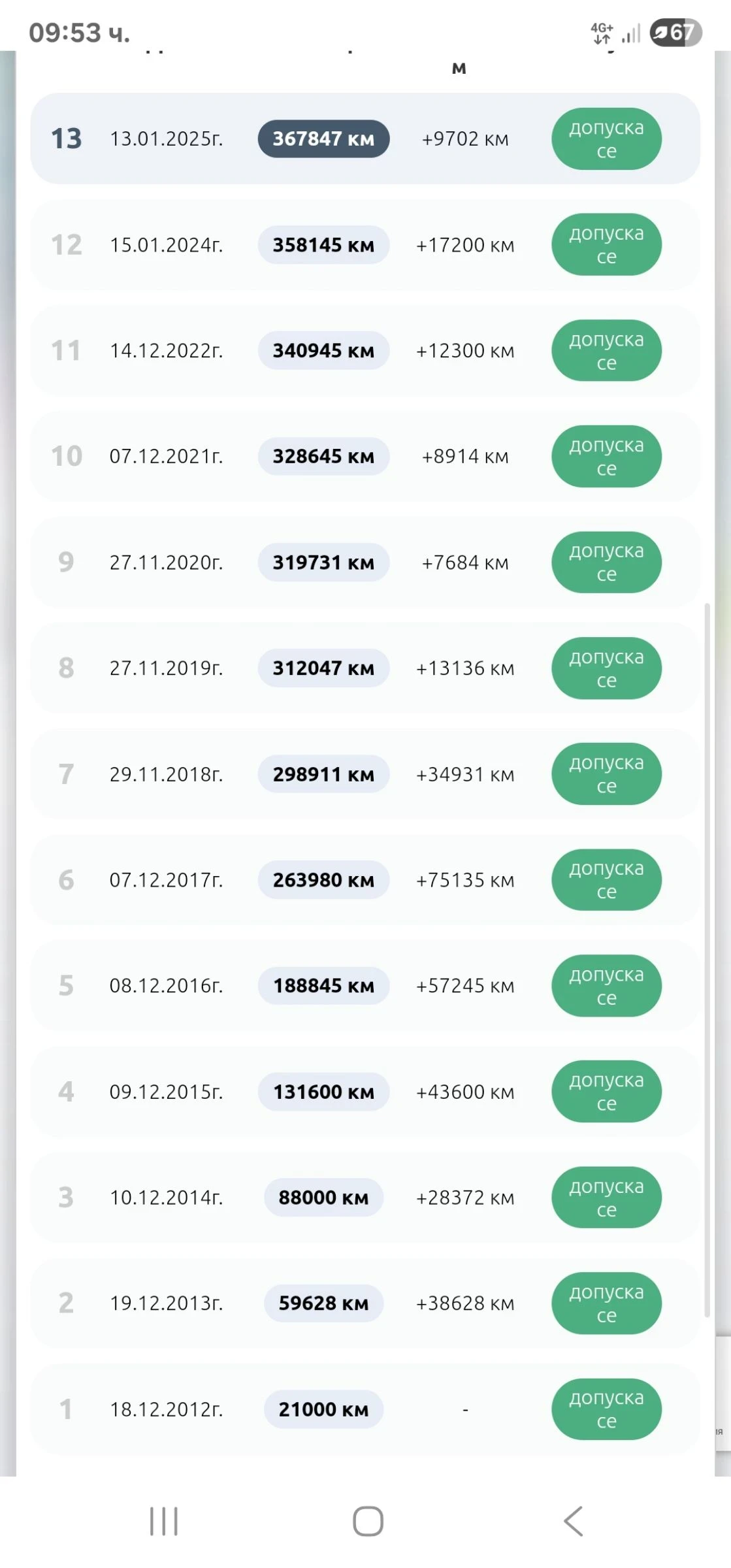Select the 88000 км mileage badge

[323, 1197]
